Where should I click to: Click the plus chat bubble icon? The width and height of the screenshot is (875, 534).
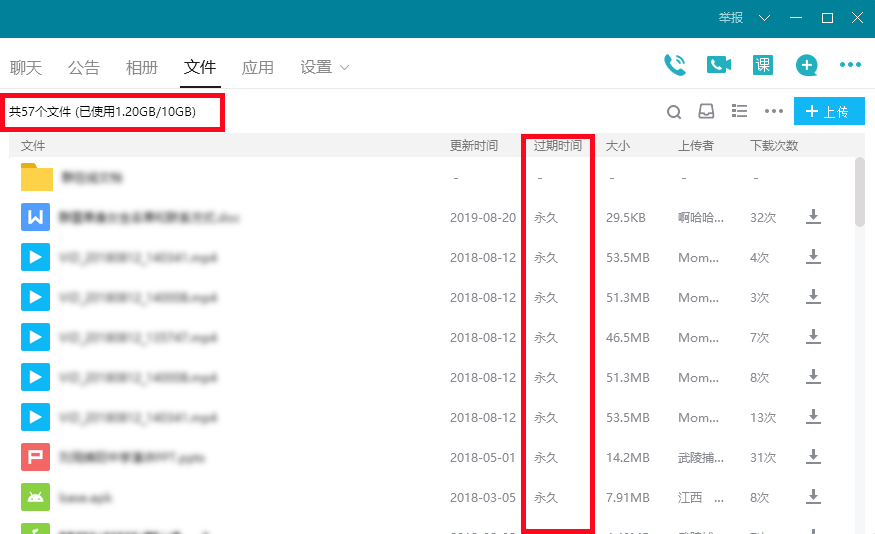point(806,65)
